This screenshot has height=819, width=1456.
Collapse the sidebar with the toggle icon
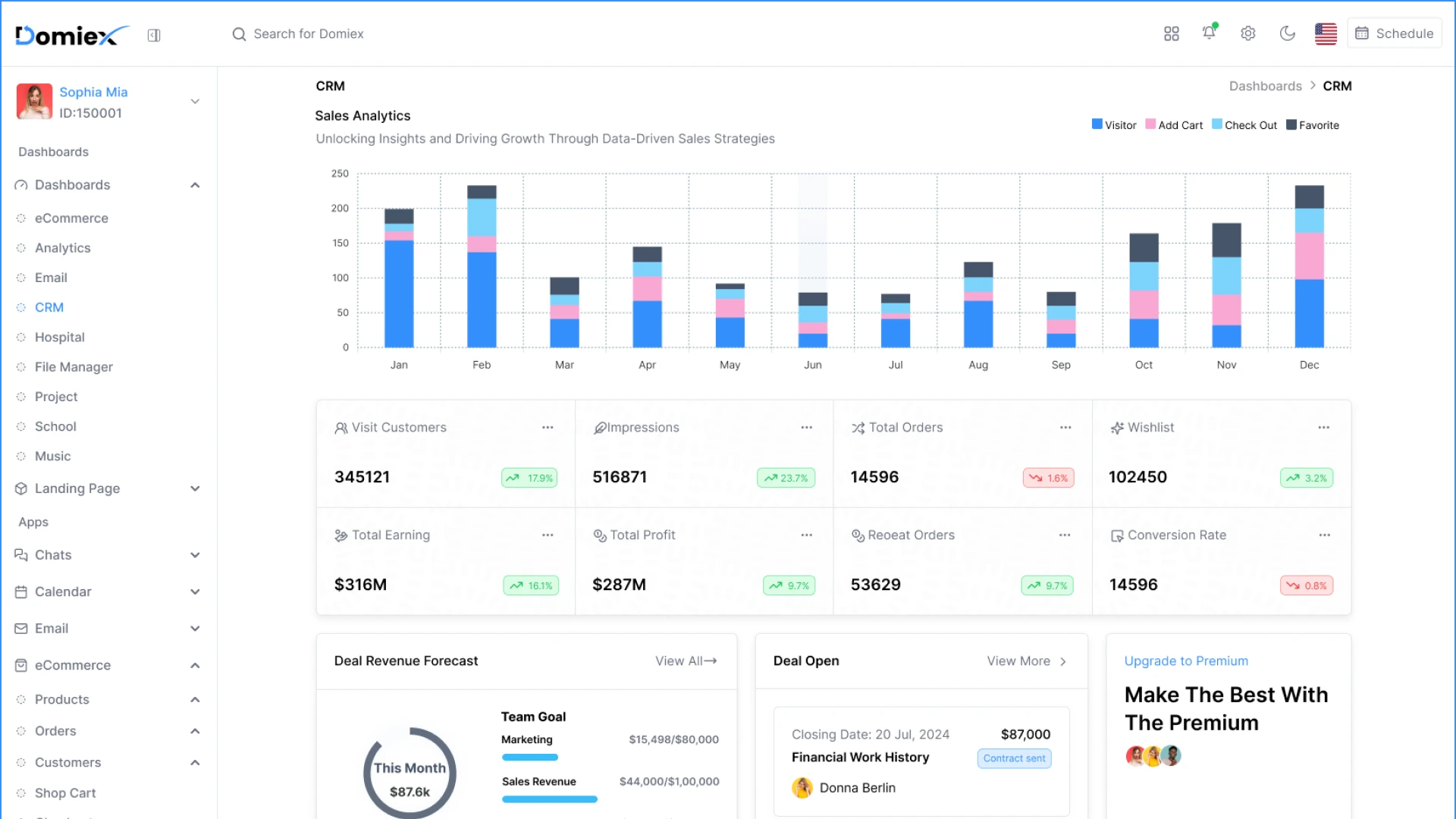[x=154, y=35]
